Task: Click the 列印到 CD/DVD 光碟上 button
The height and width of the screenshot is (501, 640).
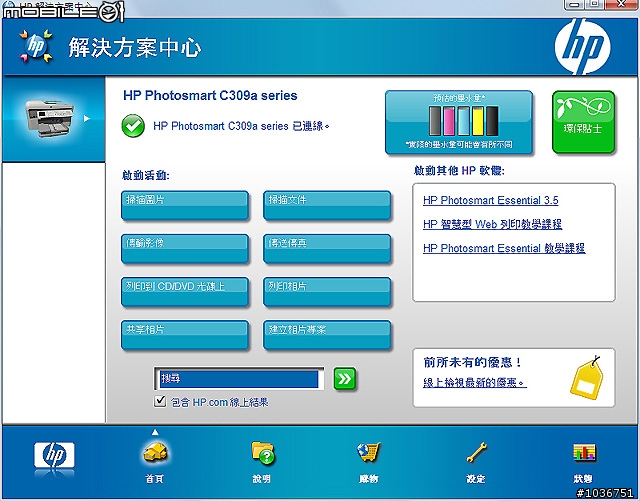Action: coord(184,292)
